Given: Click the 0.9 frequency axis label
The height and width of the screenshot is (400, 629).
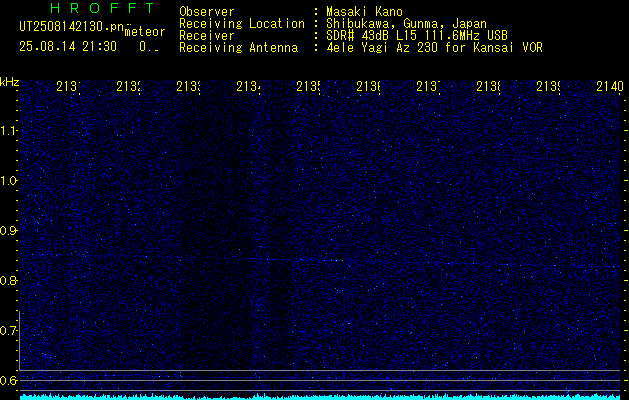Looking at the screenshot, I should coord(9,230).
